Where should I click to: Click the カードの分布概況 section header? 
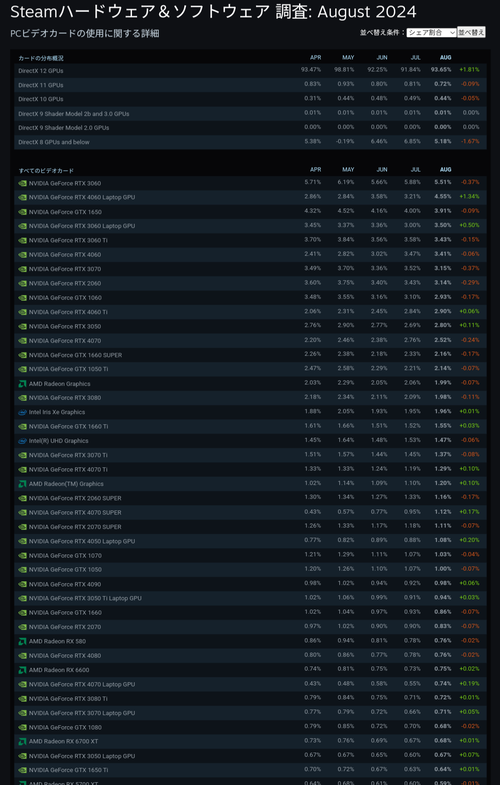[x=41, y=58]
